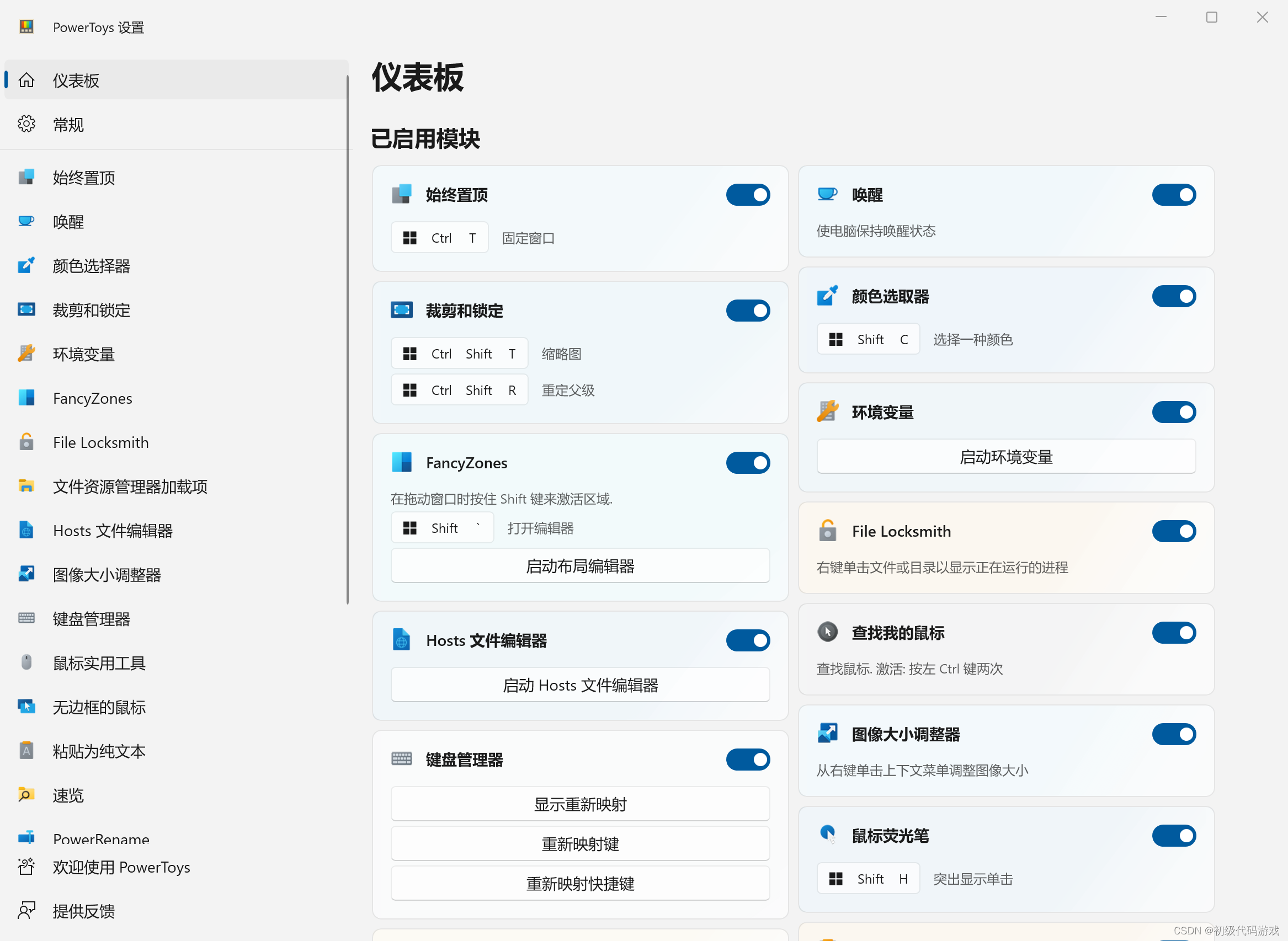Click the 始终置顶 icon in sidebar
The image size is (1288, 941).
point(26,177)
